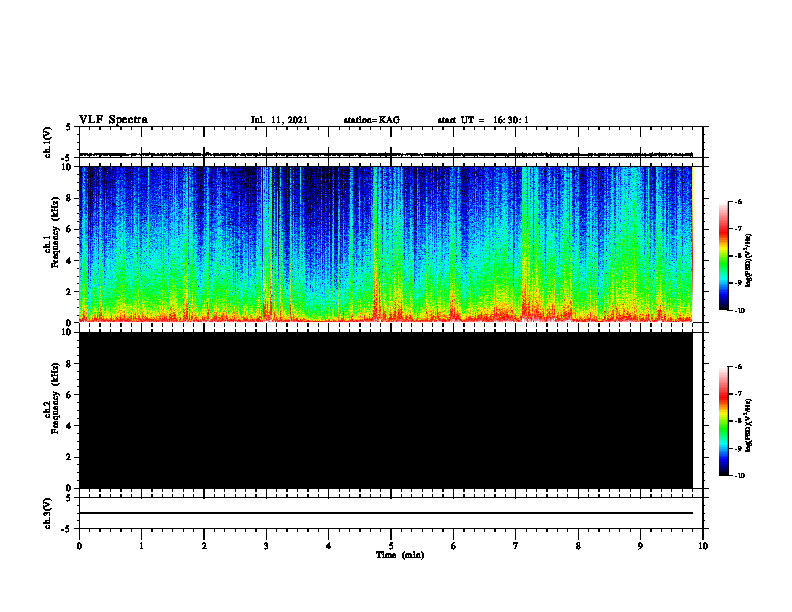Click the Time (min) axis label
792x612 pixels.
tap(400, 555)
